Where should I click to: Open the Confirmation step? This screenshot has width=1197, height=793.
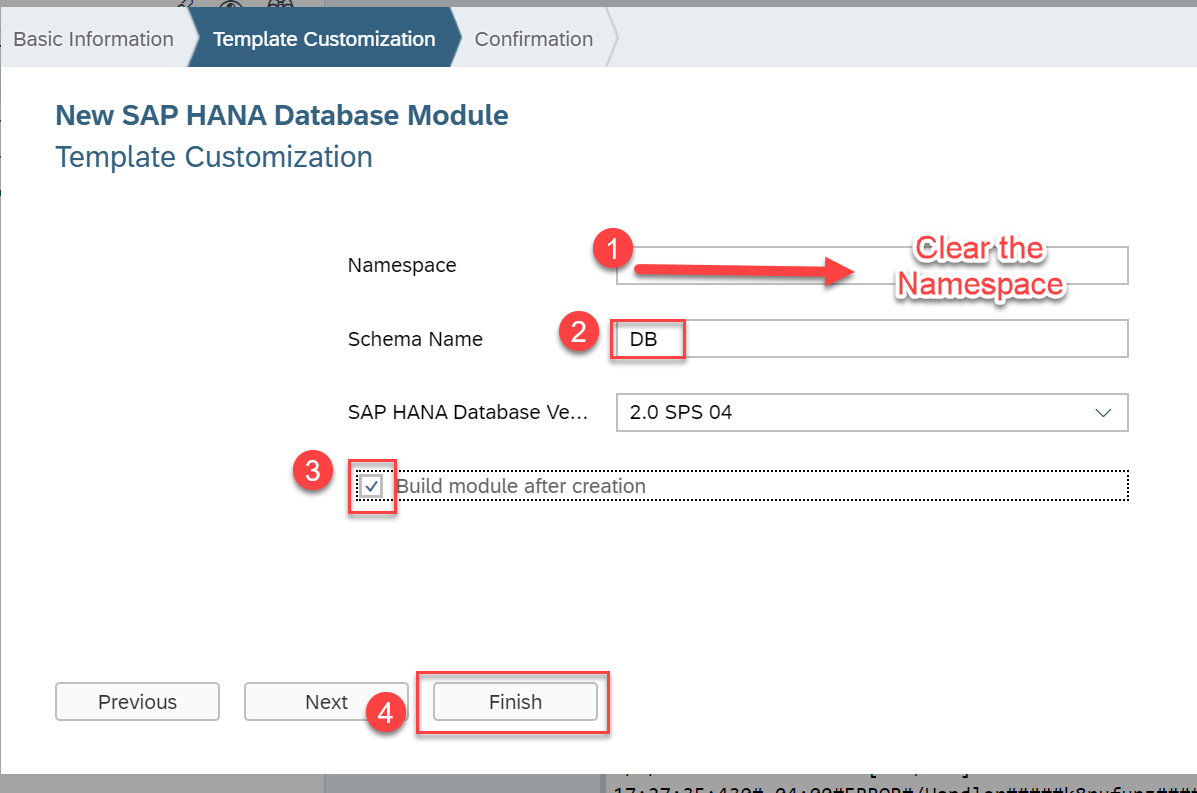point(534,39)
